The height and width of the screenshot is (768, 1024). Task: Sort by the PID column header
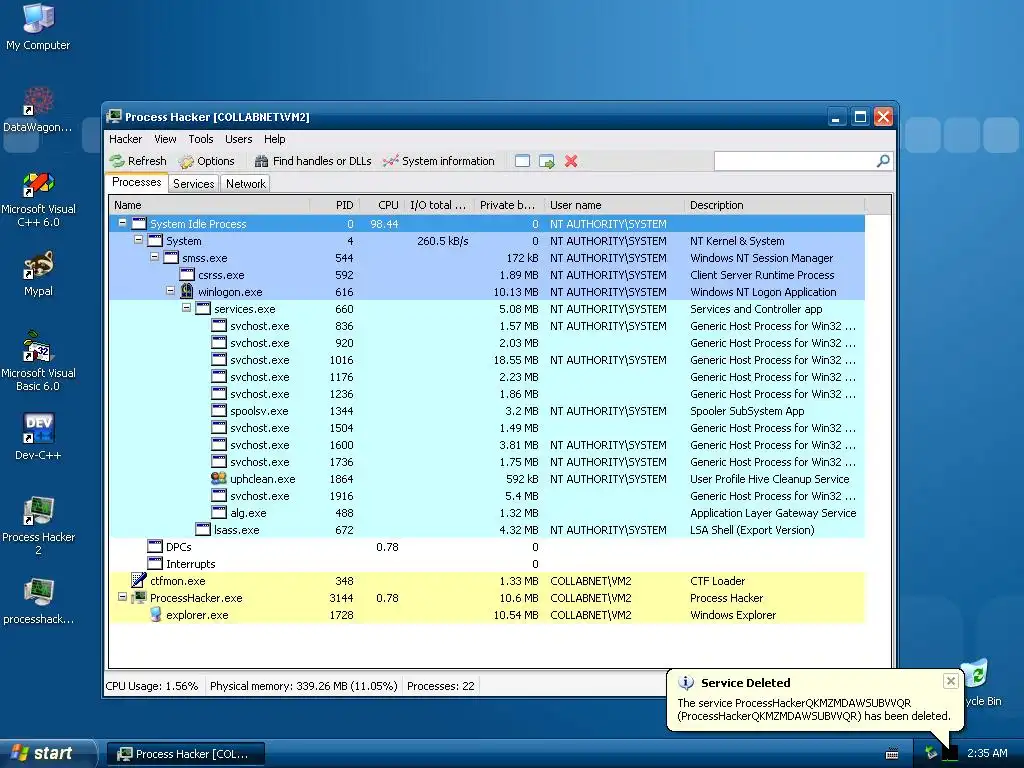point(334,205)
